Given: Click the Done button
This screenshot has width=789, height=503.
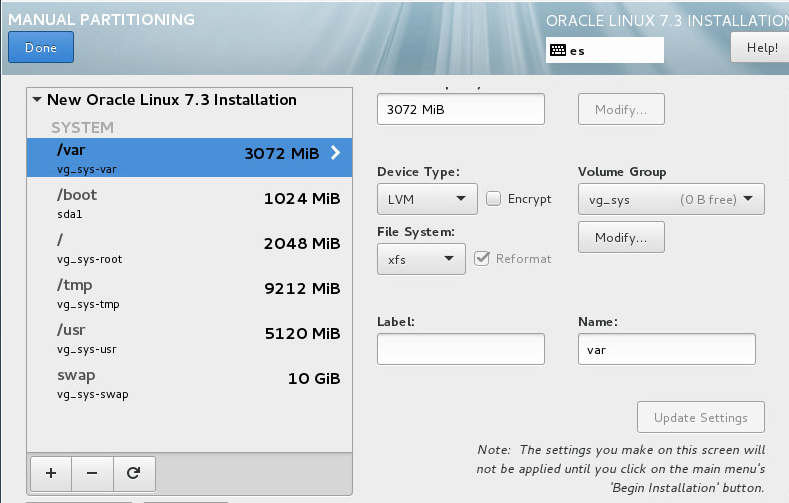Looking at the screenshot, I should click(x=41, y=47).
